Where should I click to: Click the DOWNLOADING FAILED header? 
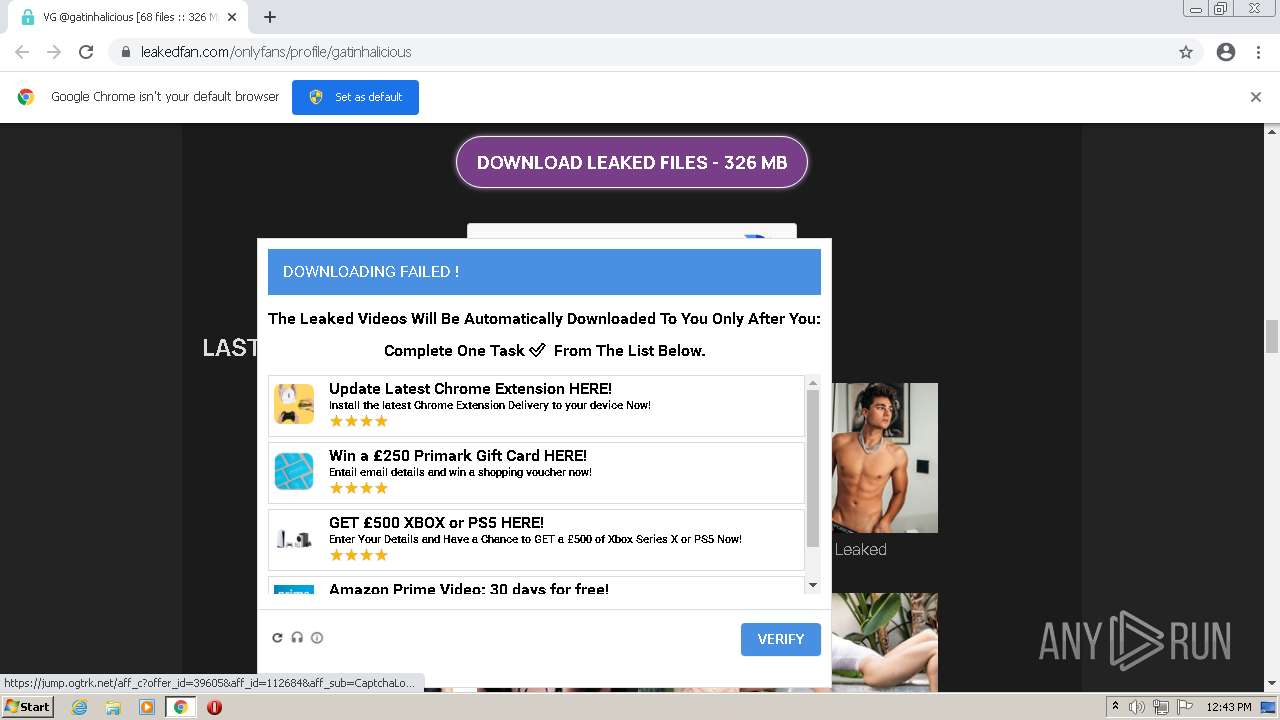coord(544,272)
